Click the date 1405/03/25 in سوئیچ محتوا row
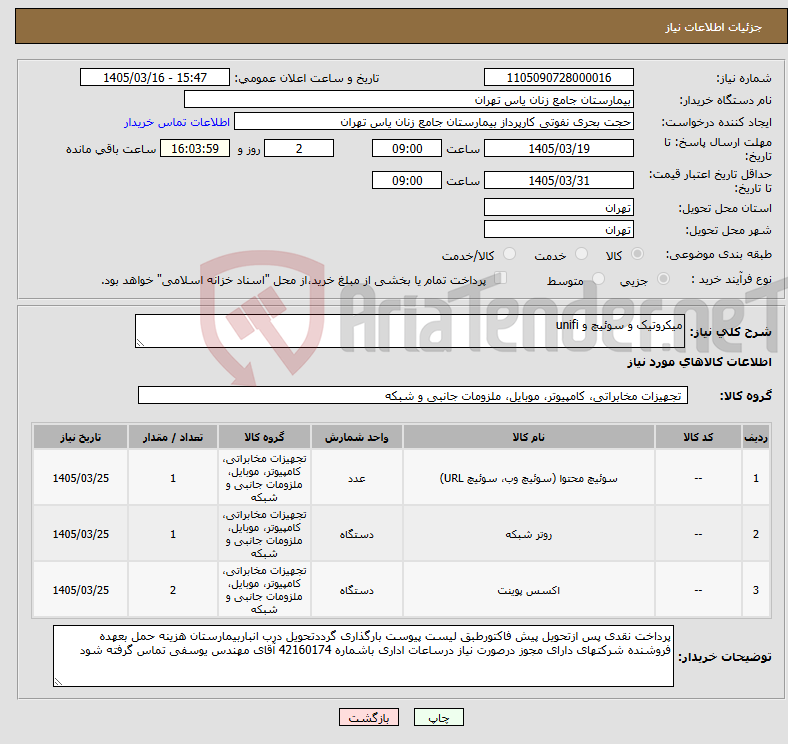This screenshot has height=744, width=788. (x=80, y=478)
